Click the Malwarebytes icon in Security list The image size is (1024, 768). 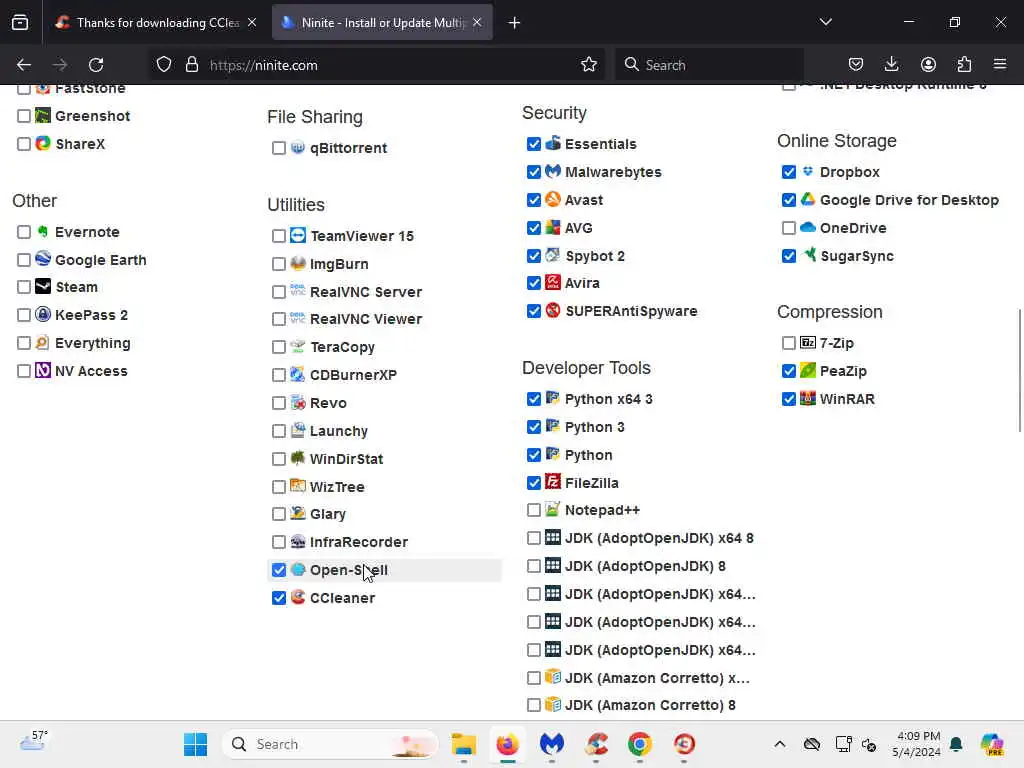pos(553,171)
